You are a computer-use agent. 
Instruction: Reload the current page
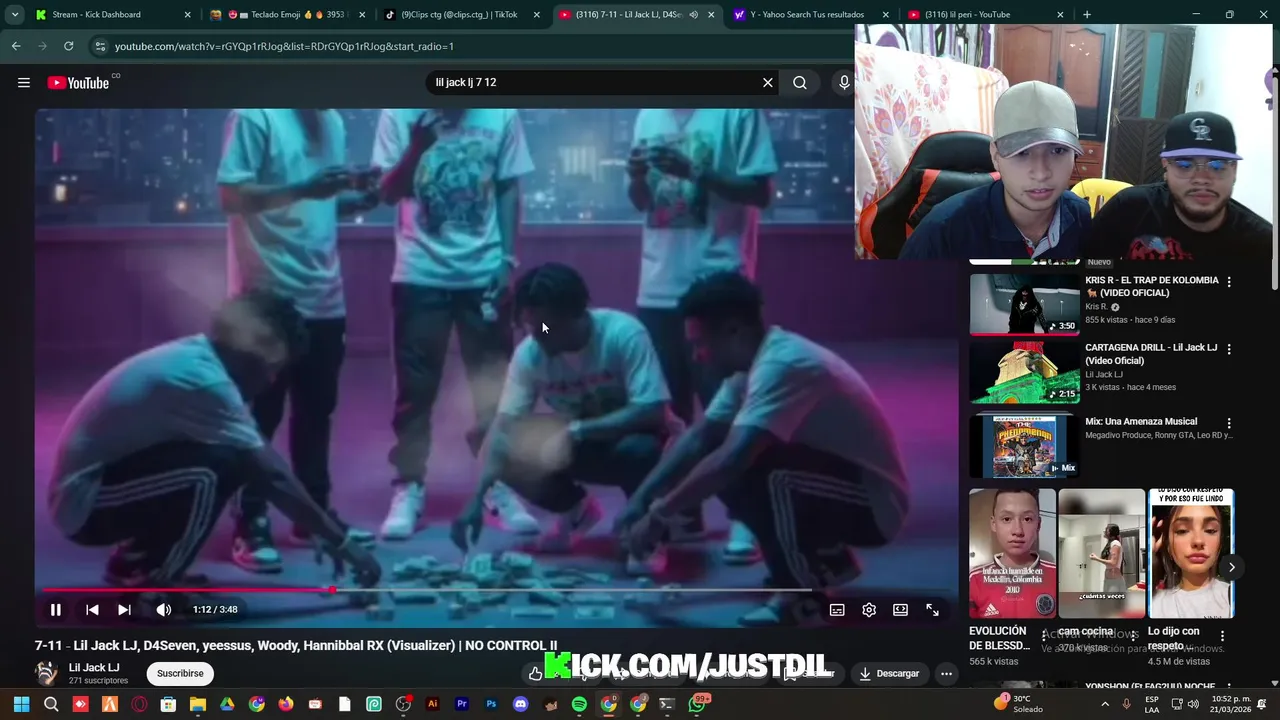coord(68,46)
